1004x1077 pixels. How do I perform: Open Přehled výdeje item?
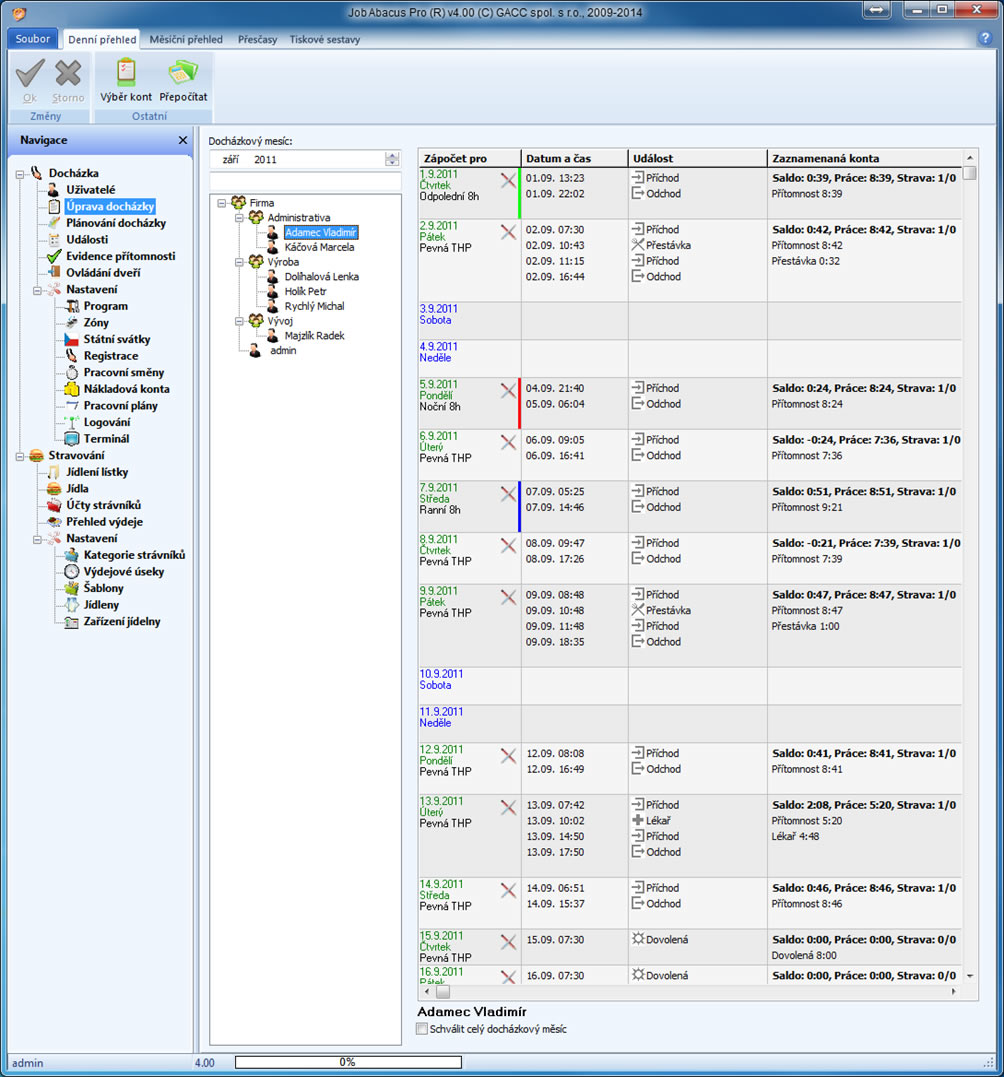click(x=104, y=521)
